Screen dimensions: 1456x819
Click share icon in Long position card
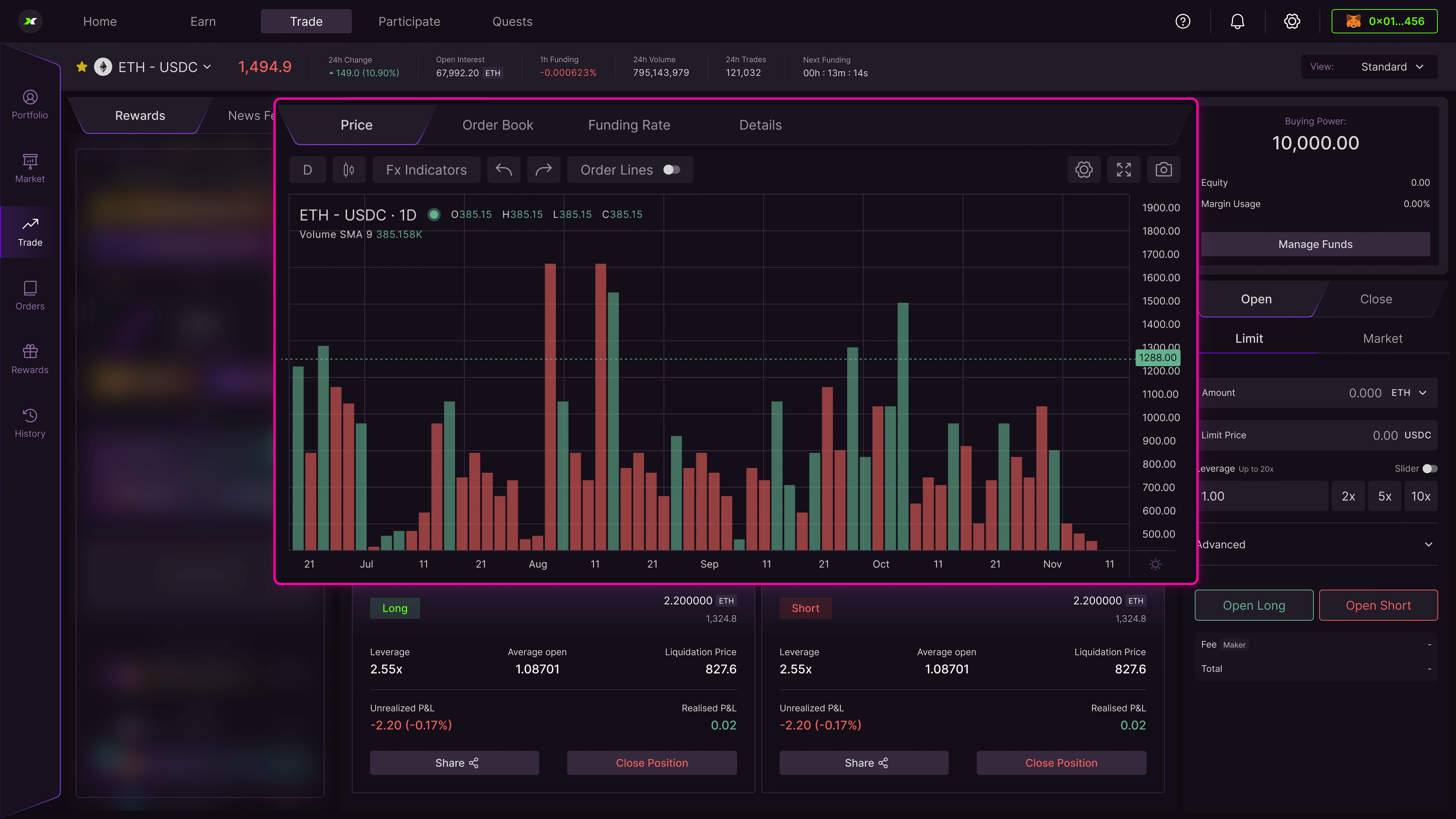[x=474, y=763]
